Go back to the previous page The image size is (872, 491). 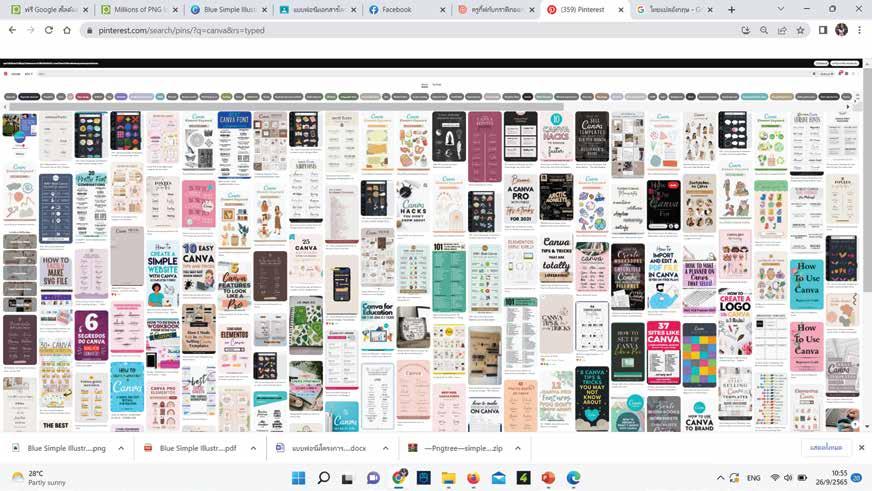[12, 30]
